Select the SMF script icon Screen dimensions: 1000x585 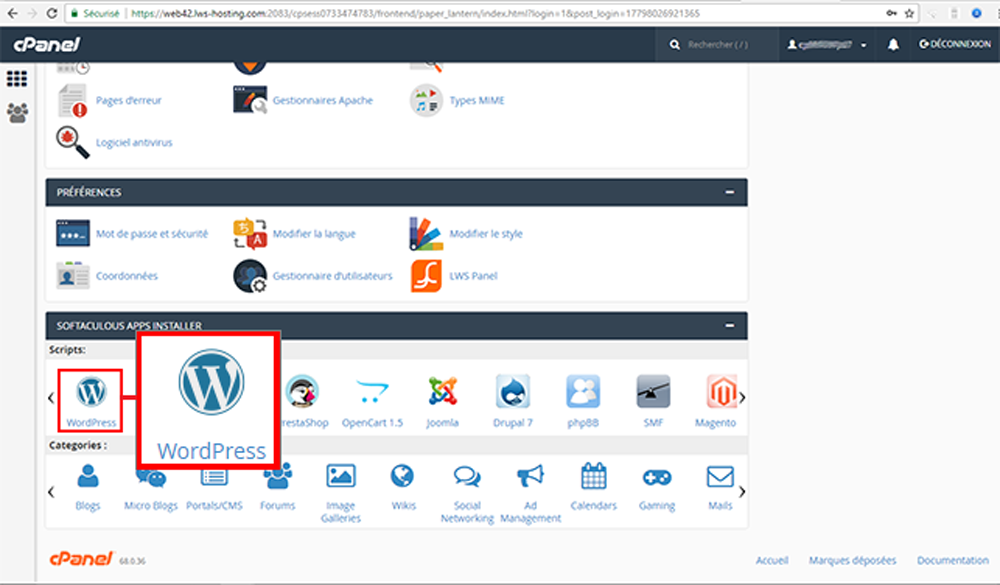tap(653, 392)
